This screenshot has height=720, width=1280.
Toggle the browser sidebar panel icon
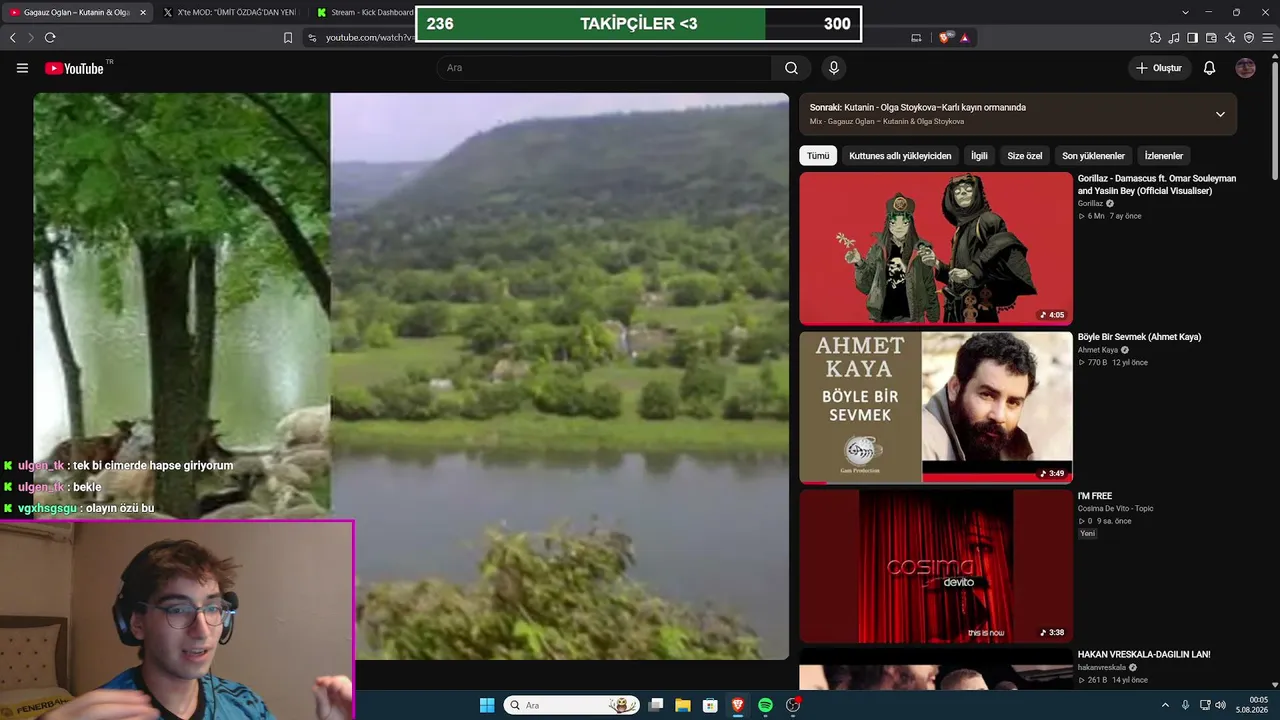(x=1192, y=38)
